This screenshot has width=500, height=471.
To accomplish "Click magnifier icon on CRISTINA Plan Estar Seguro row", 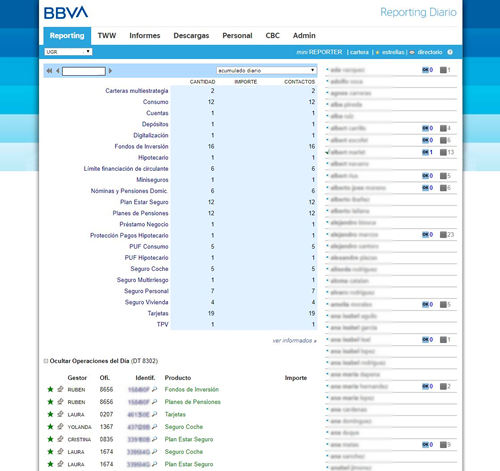I will point(154,439).
